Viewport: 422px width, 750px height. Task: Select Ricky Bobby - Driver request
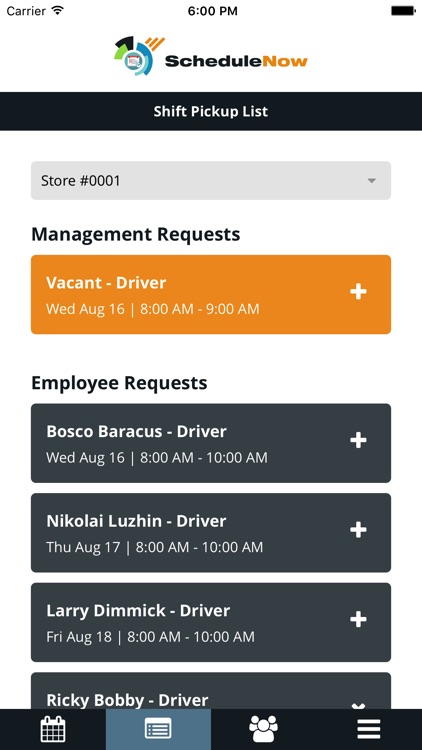[211, 691]
